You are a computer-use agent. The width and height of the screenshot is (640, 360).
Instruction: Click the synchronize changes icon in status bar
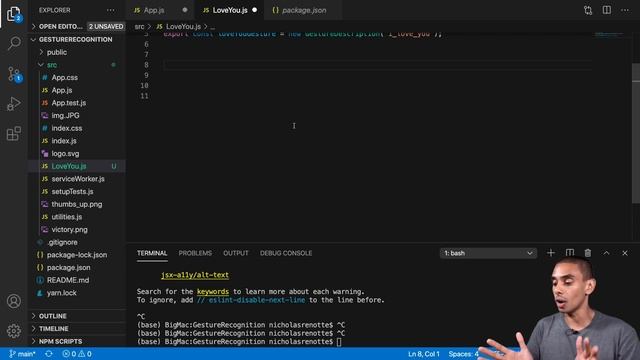(49, 354)
